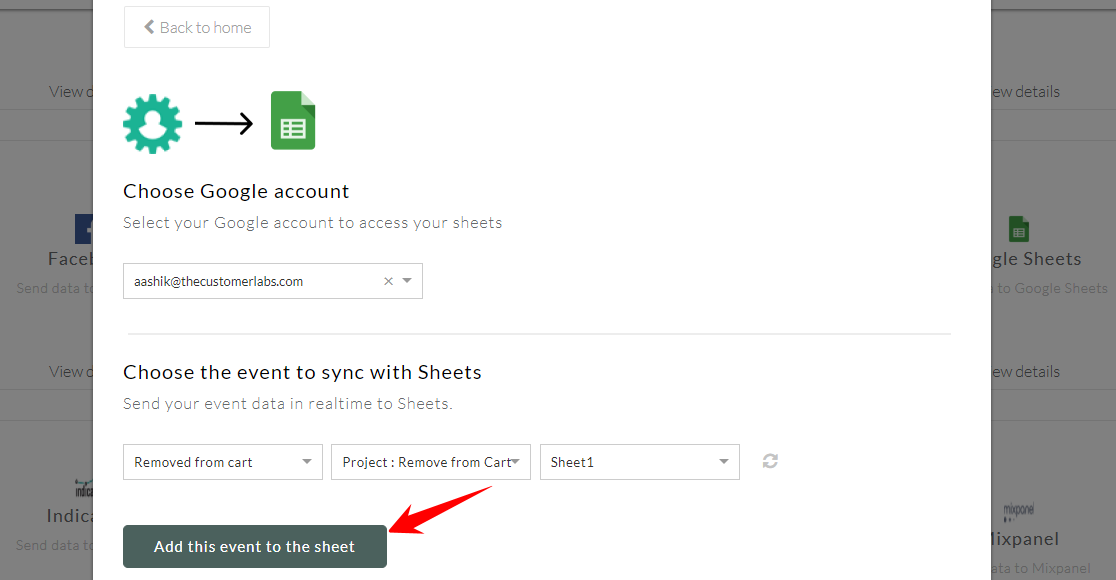
Task: Go Back to home
Action: (197, 27)
